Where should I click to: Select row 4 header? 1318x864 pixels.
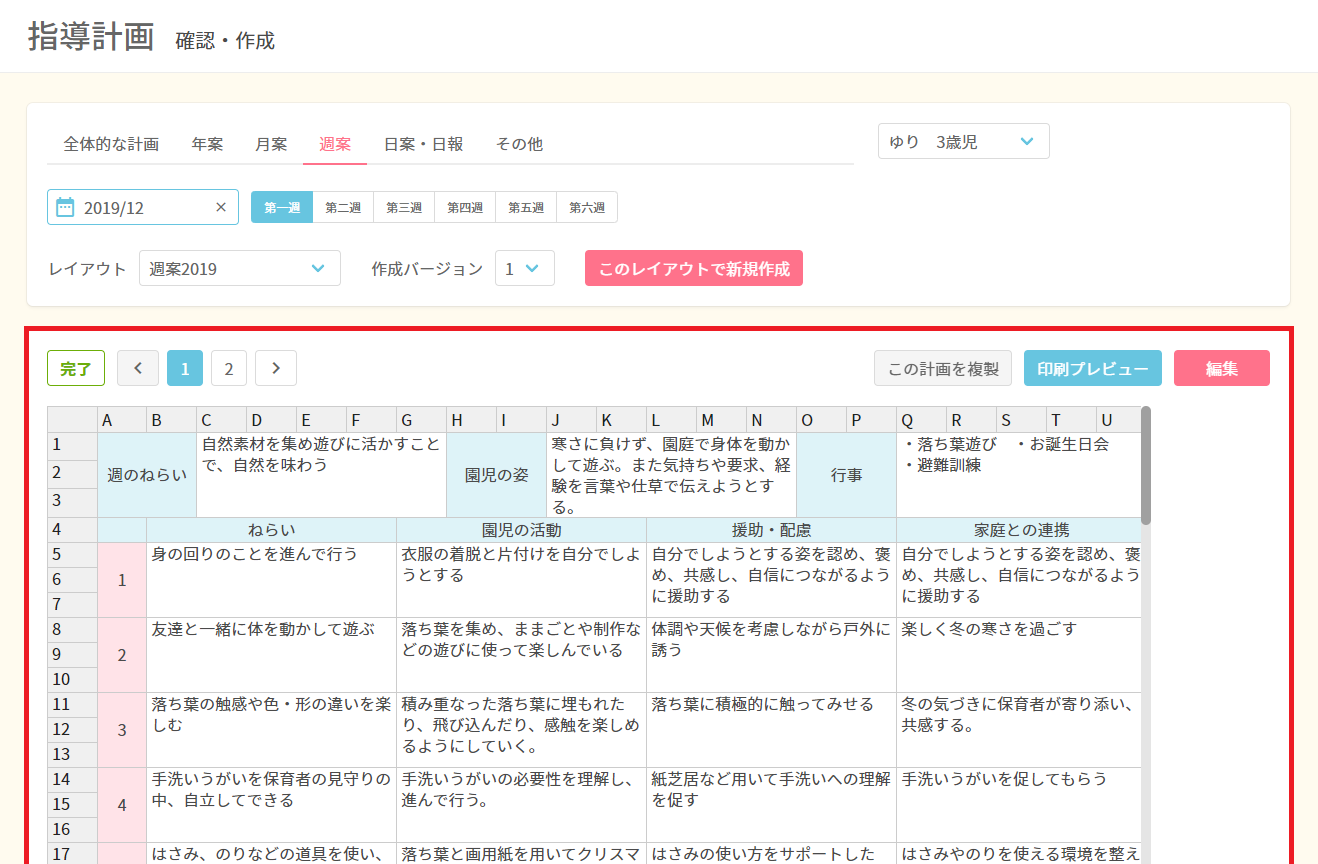72,530
